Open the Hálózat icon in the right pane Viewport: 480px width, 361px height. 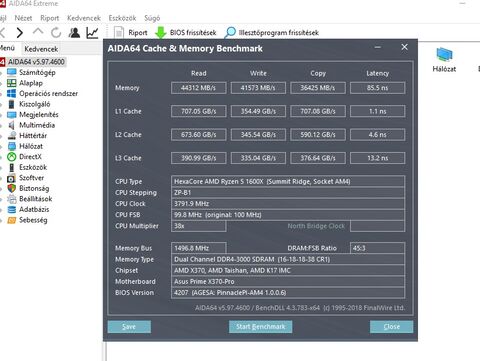pos(444,55)
